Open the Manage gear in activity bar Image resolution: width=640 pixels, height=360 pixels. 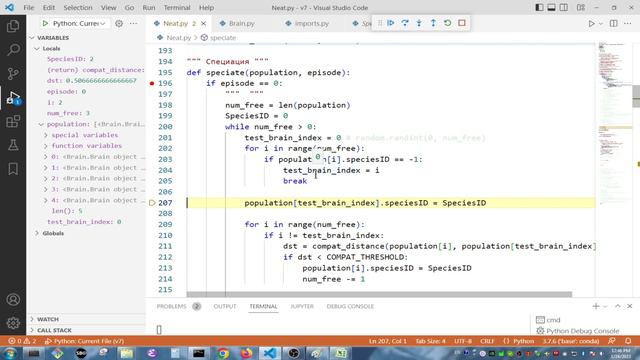(13, 323)
